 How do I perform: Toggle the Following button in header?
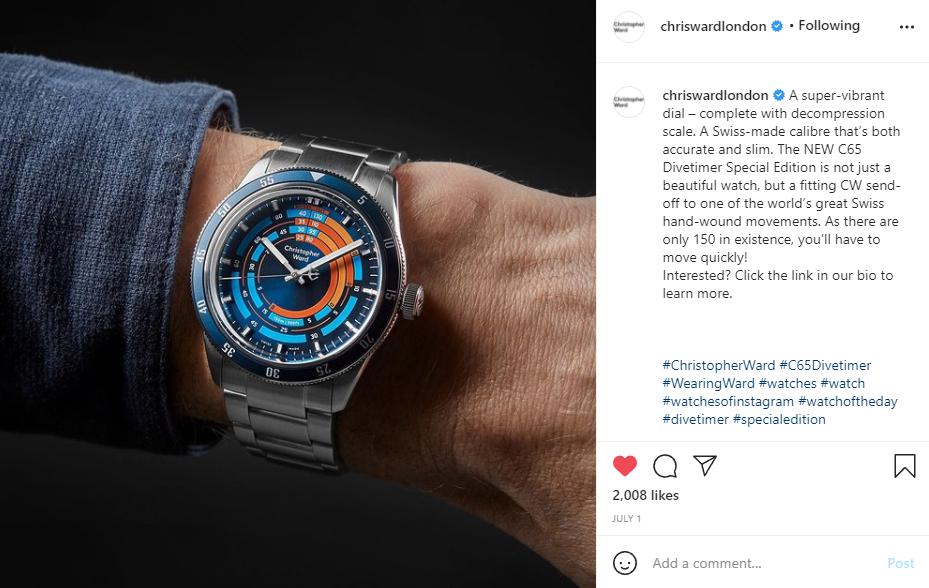pos(829,25)
